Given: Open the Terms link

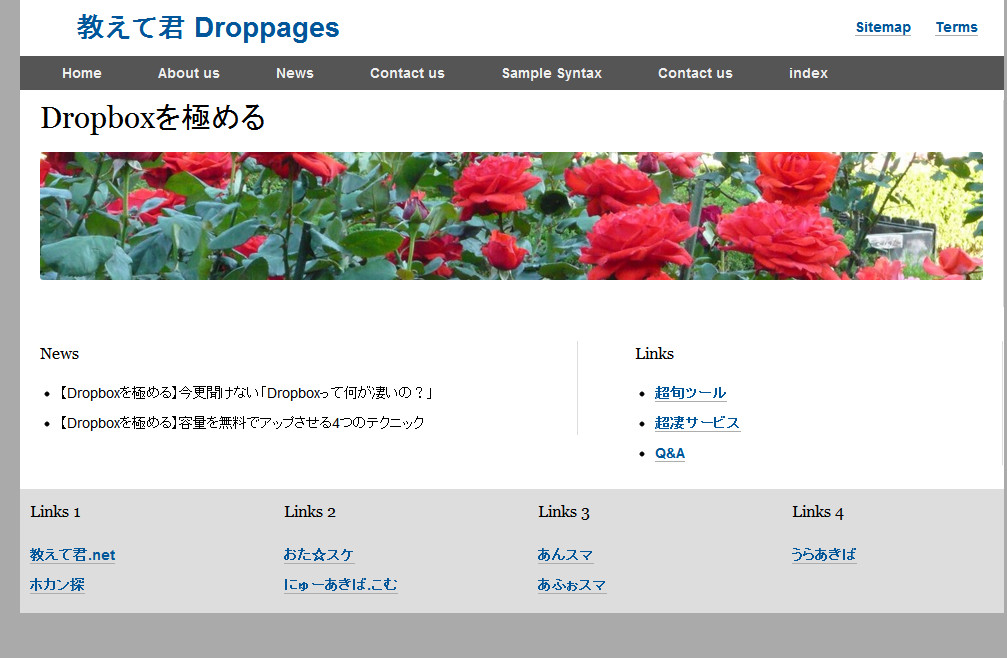Looking at the screenshot, I should [x=956, y=27].
